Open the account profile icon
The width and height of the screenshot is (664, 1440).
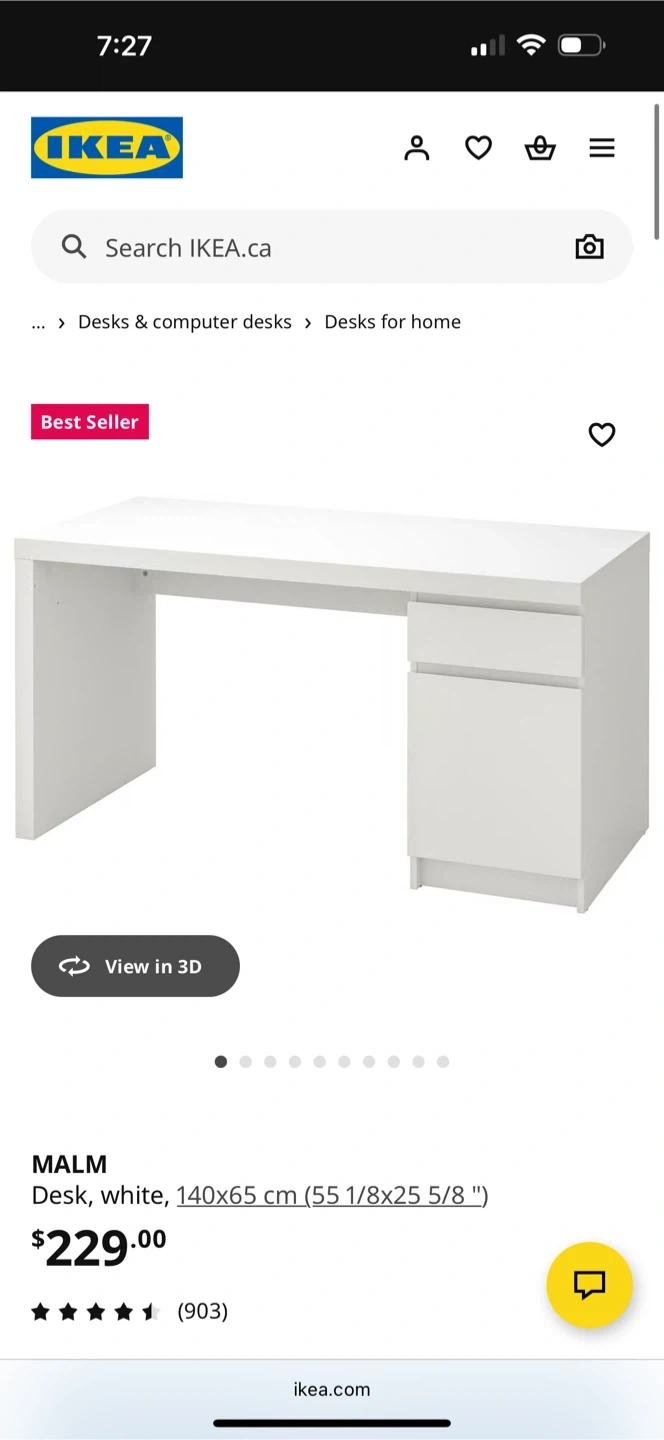[417, 148]
